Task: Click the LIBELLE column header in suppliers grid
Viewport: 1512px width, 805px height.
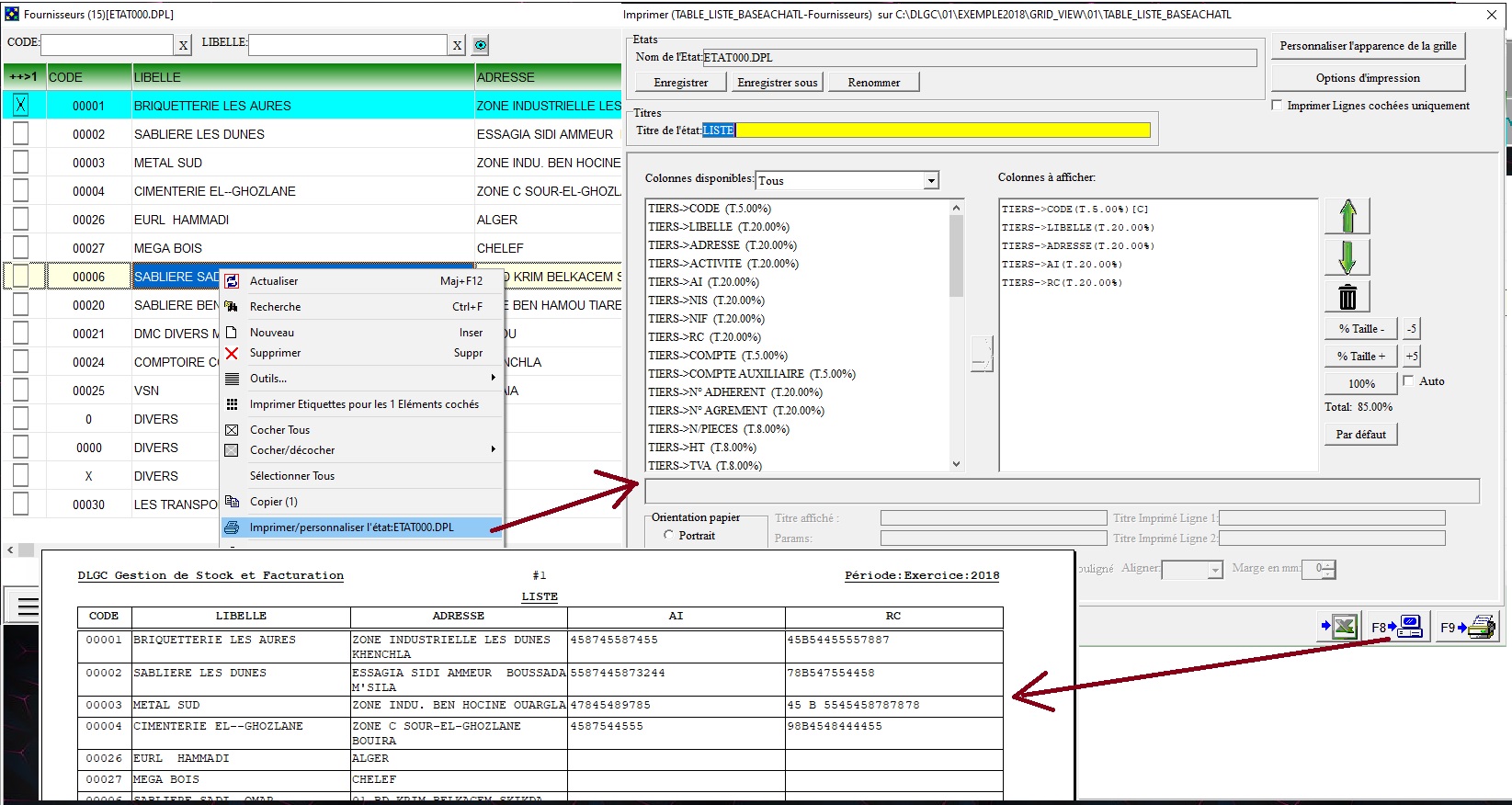Action: tap(303, 77)
